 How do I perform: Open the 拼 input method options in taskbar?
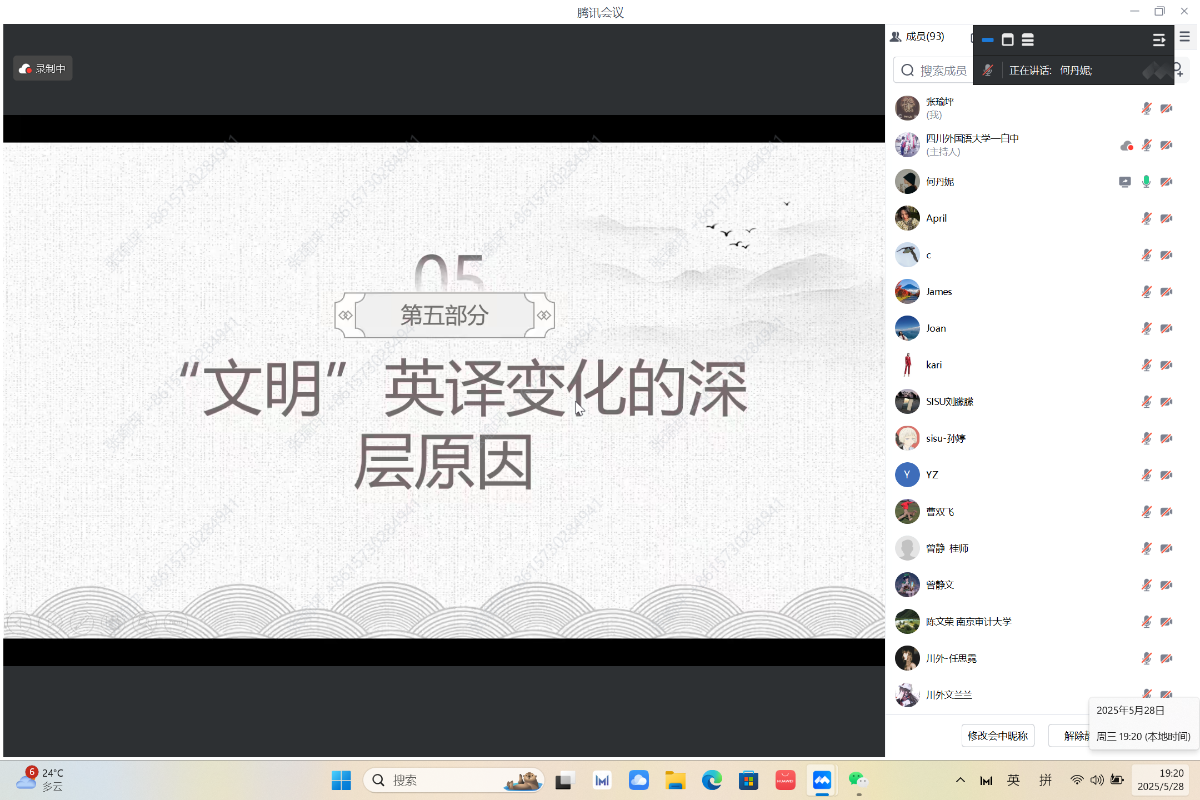(x=1045, y=780)
